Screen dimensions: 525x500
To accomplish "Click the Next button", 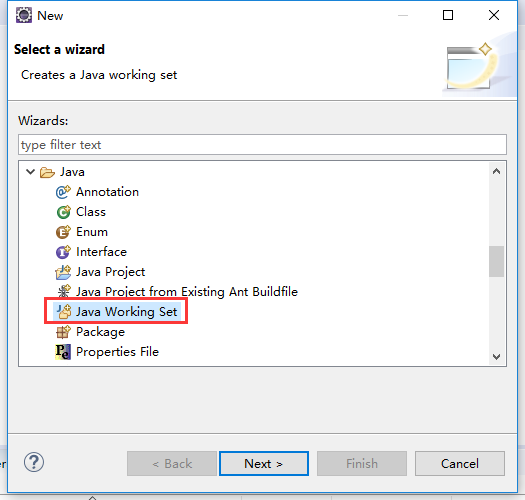I will coord(264,463).
